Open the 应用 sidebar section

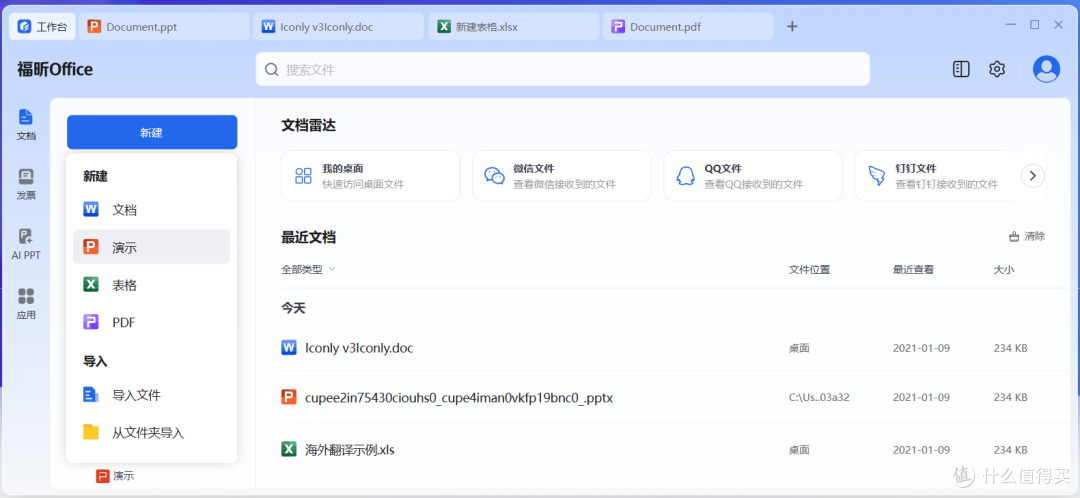coord(26,304)
